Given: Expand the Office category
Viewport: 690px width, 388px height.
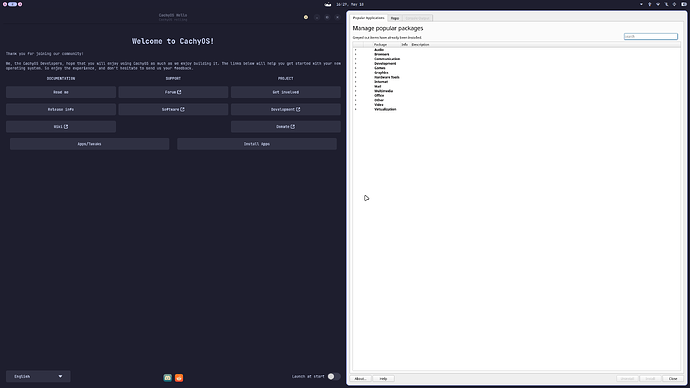Looking at the screenshot, I should [356, 95].
